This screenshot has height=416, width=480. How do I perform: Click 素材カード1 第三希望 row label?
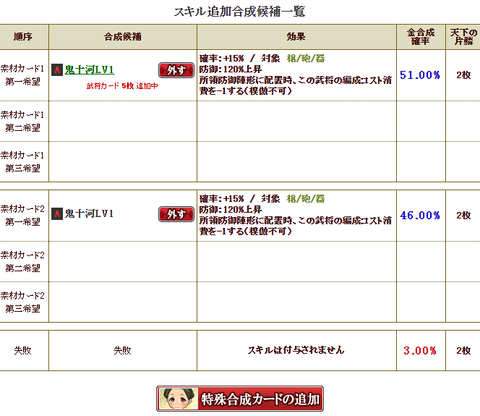(x=23, y=162)
